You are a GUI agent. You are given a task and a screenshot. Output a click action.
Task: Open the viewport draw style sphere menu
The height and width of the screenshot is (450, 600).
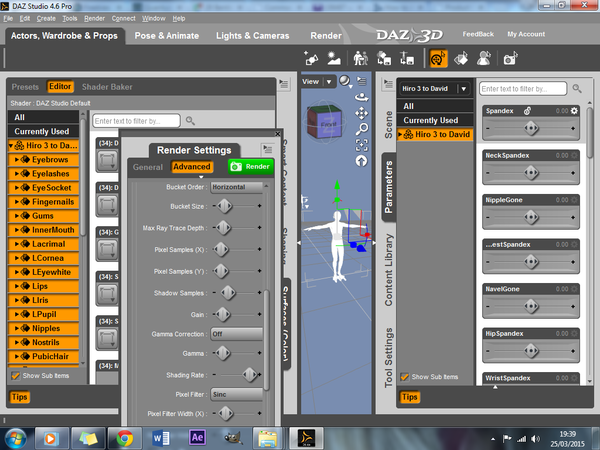[346, 81]
